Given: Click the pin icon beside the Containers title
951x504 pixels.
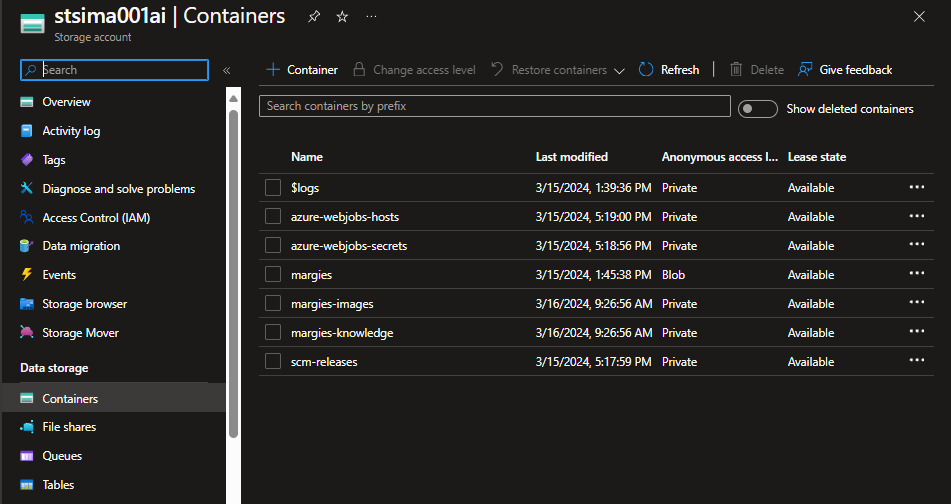Looking at the screenshot, I should 314,17.
